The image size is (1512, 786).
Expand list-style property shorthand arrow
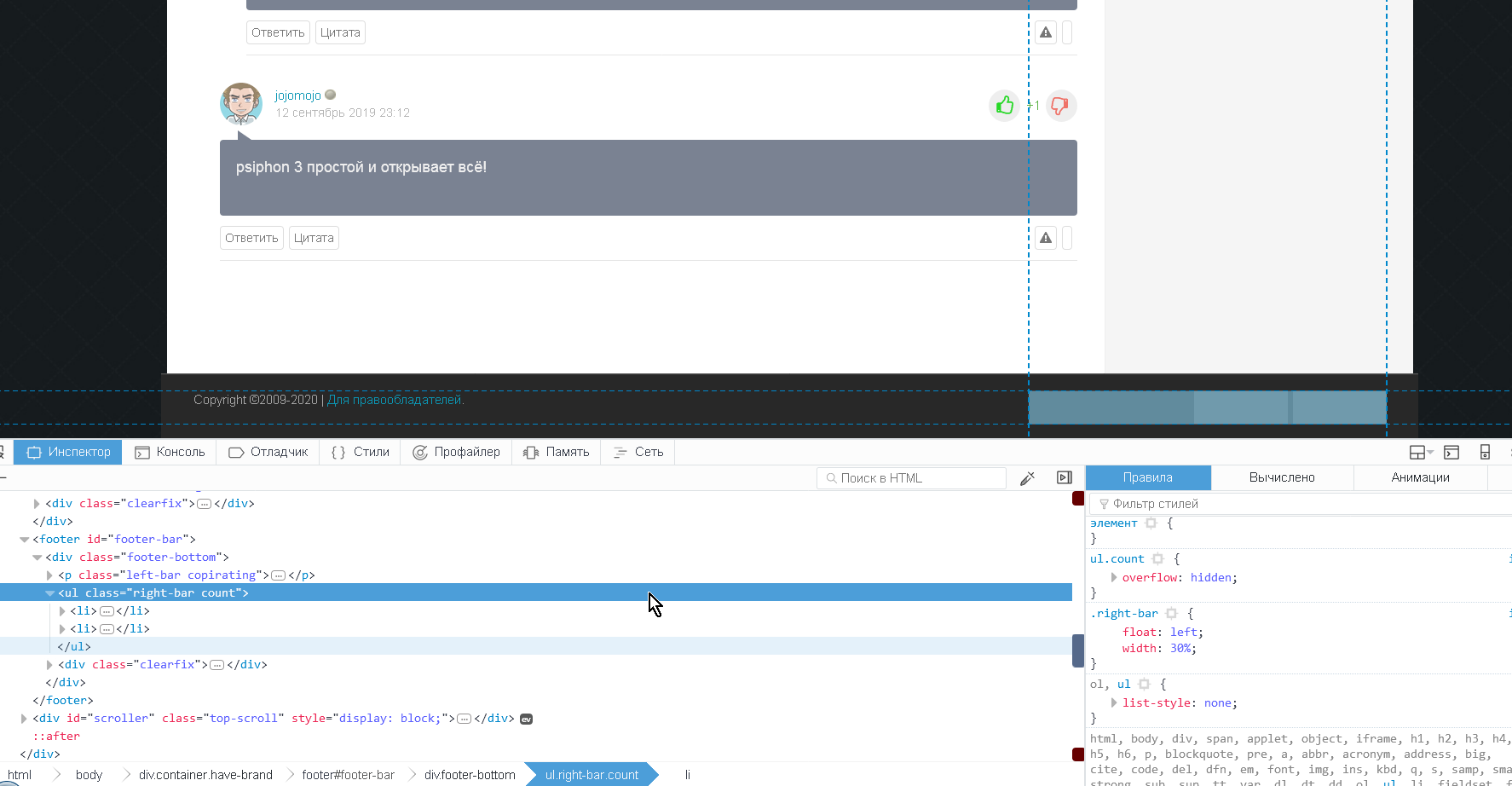coord(1114,702)
